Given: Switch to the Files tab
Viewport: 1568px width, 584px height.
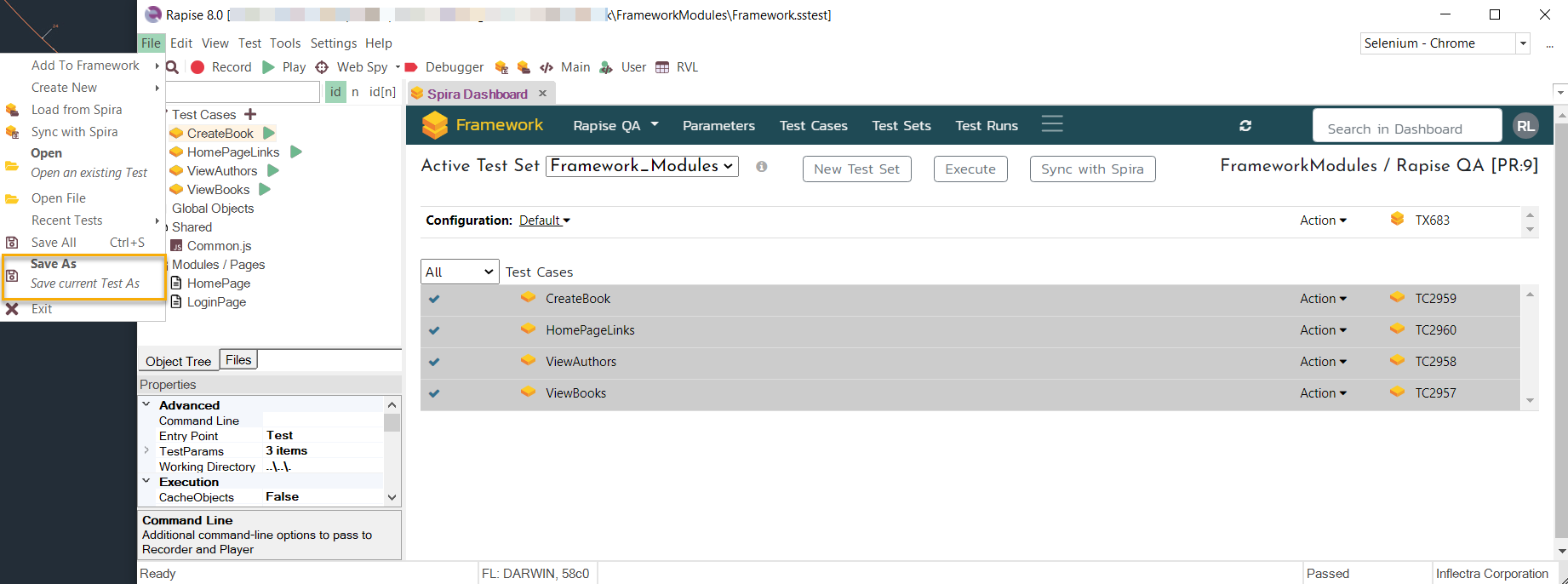Looking at the screenshot, I should (x=238, y=360).
